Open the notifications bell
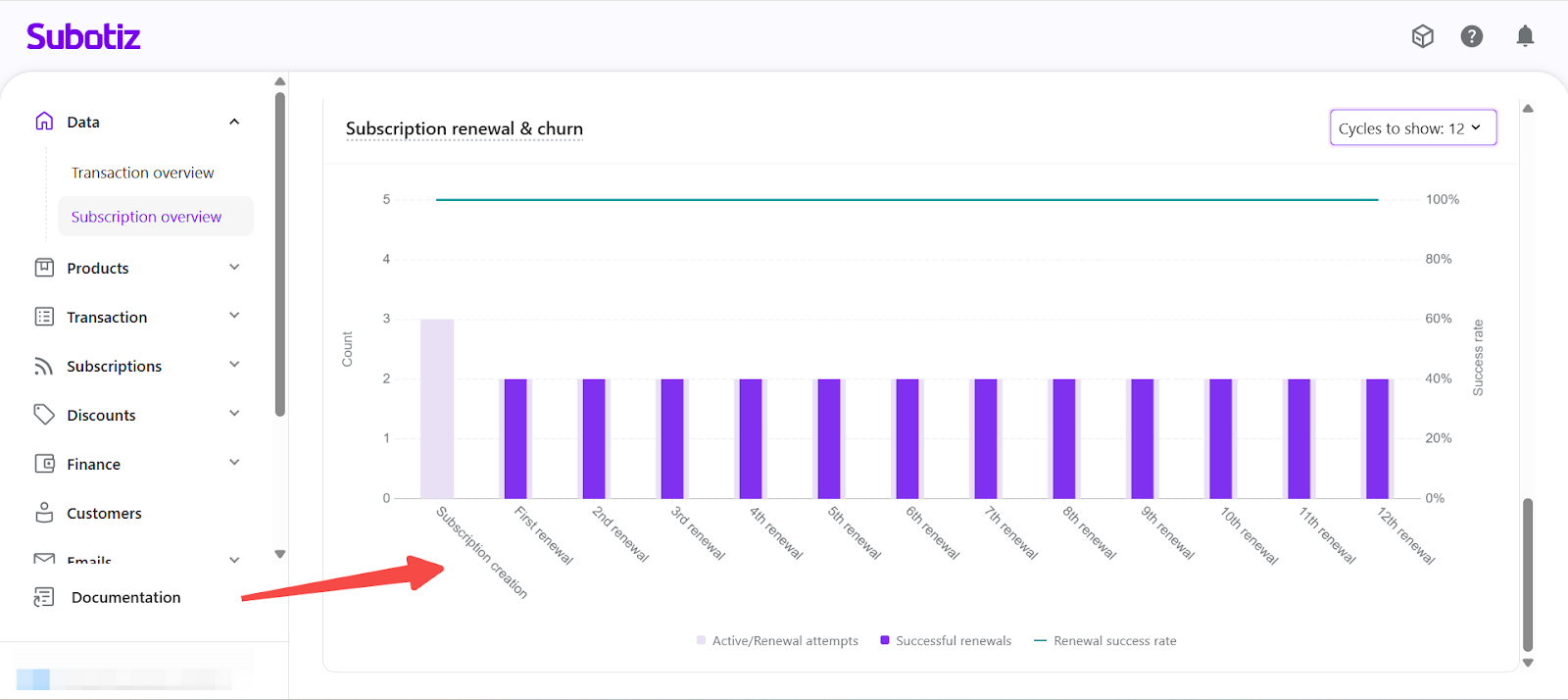The image size is (1568, 700). (x=1525, y=36)
